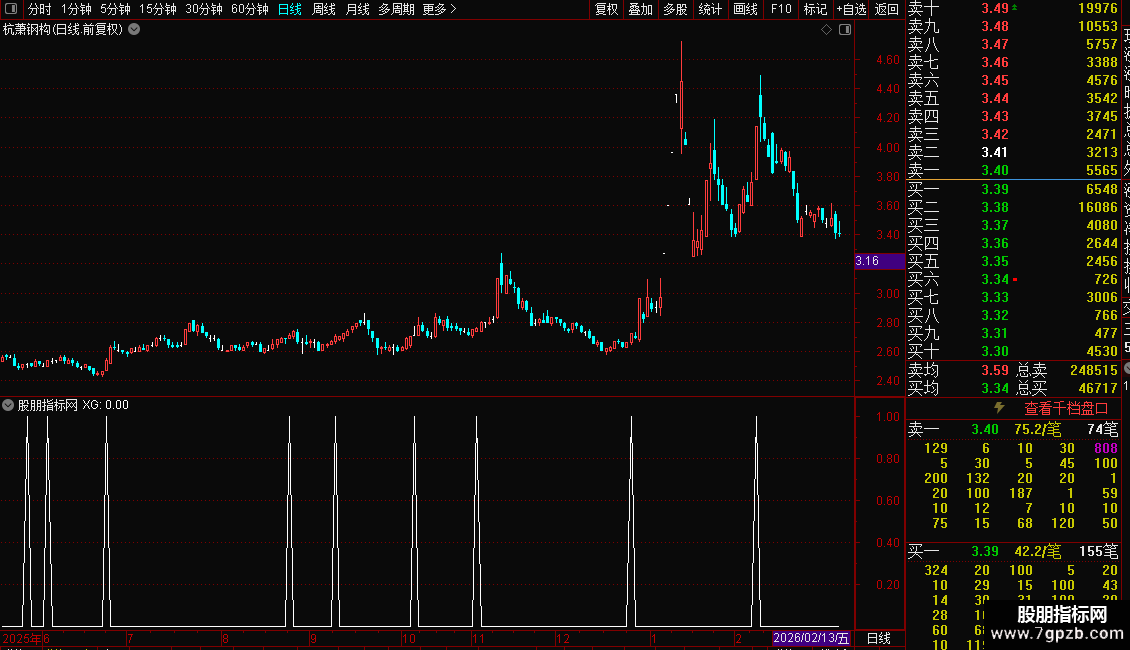Switch to 月线 monthly chart
Image resolution: width=1130 pixels, height=650 pixels.
point(357,9)
